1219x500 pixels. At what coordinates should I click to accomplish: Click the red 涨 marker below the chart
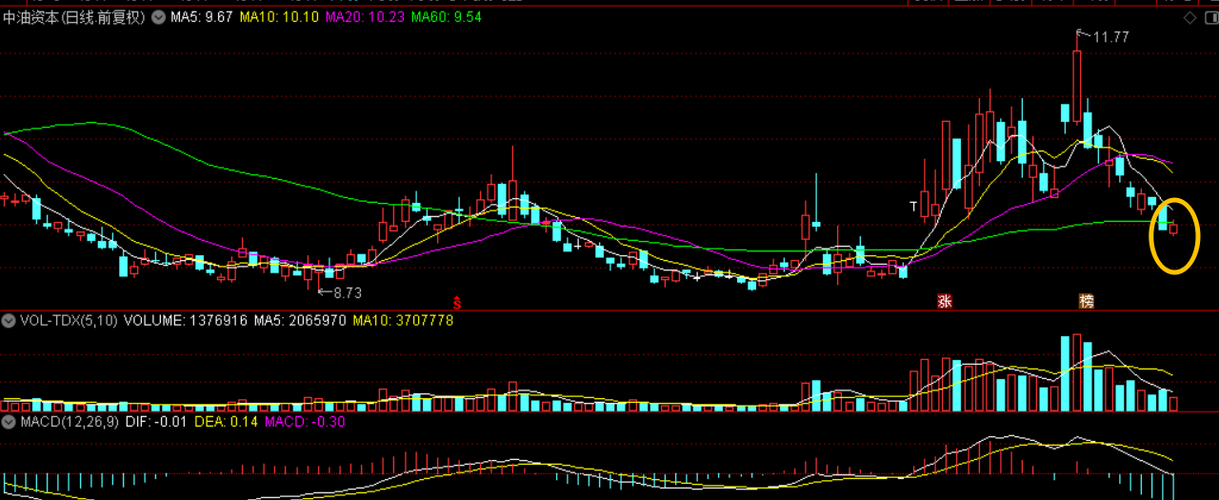944,300
